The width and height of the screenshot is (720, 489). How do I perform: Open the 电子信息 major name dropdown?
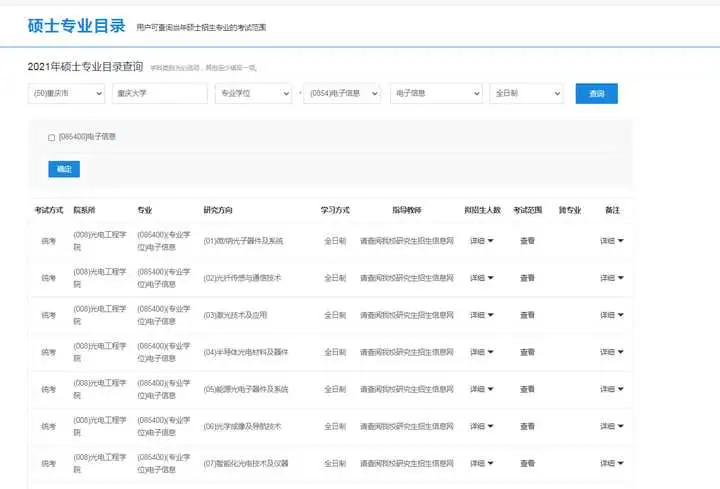(x=436, y=93)
